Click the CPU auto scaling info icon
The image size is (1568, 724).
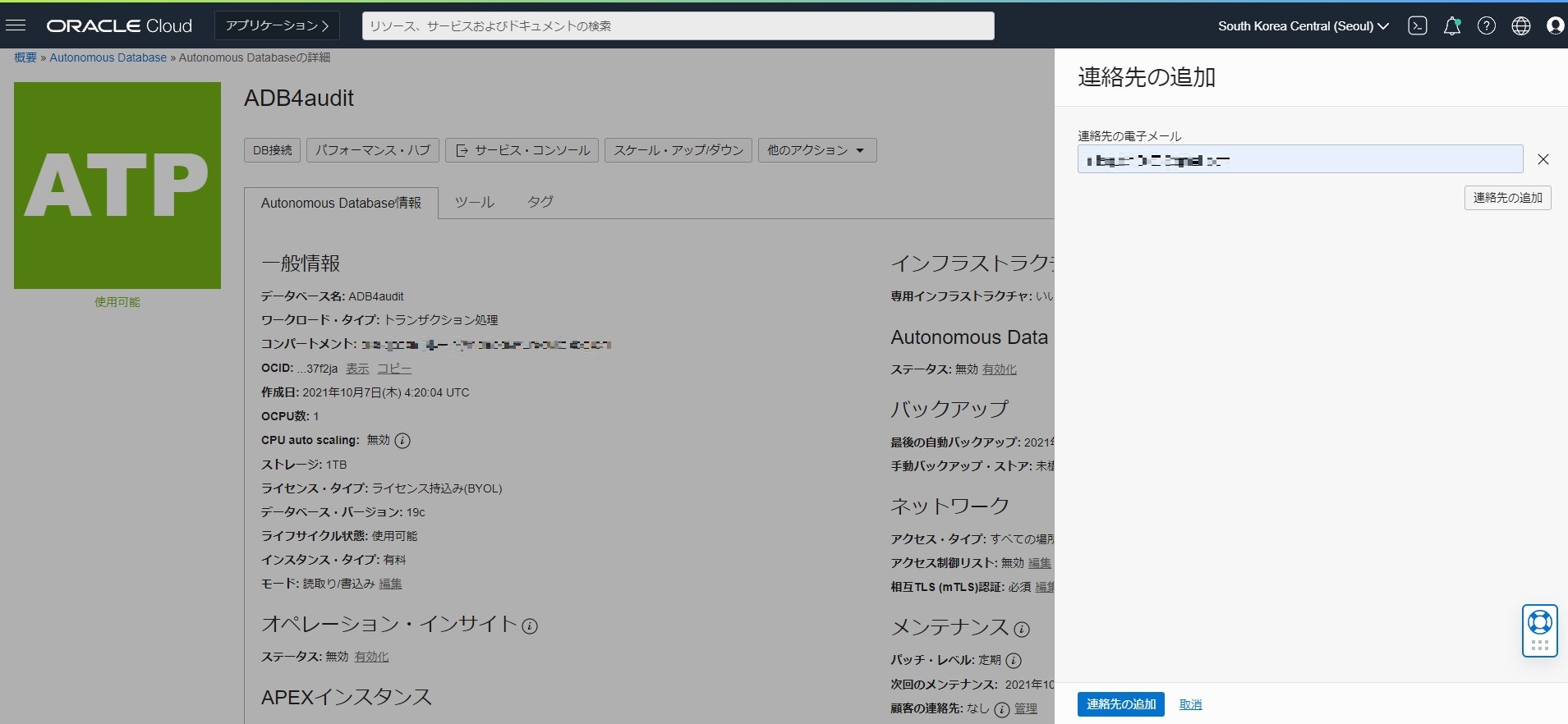tap(402, 441)
